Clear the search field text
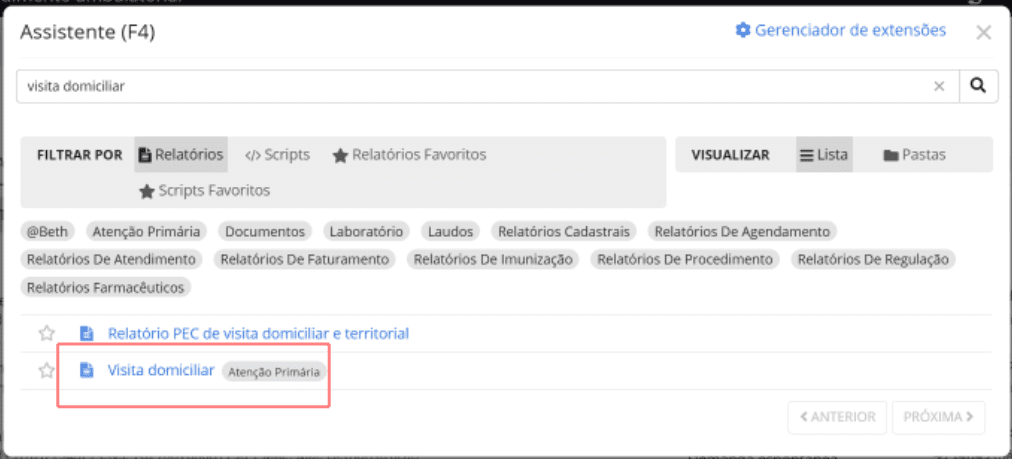Viewport: 1012px width, 459px height. tap(939, 86)
